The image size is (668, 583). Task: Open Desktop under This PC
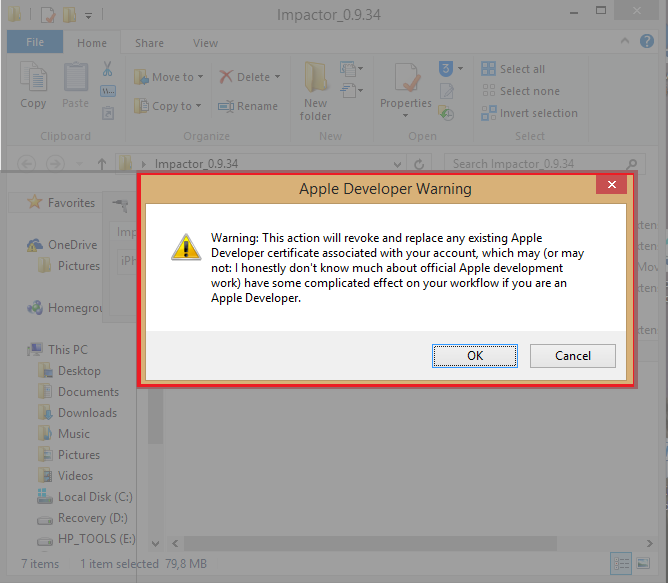pos(69,371)
